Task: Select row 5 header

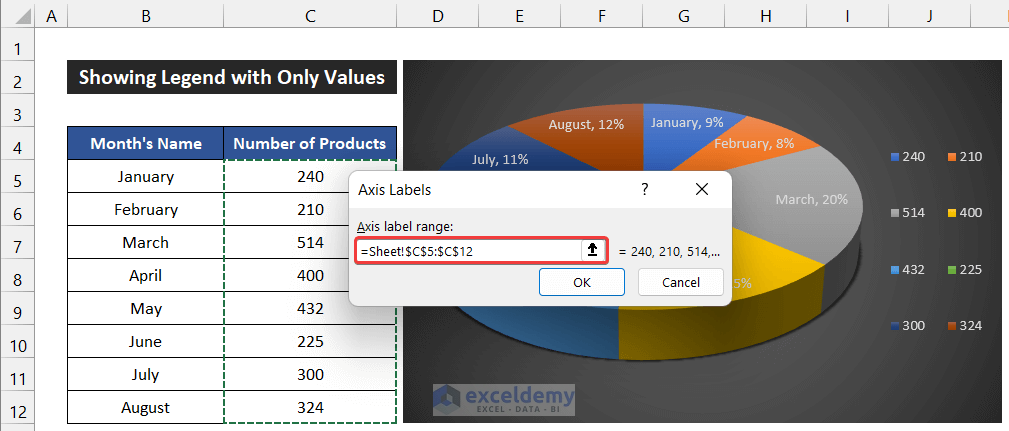Action: pyautogui.click(x=17, y=177)
